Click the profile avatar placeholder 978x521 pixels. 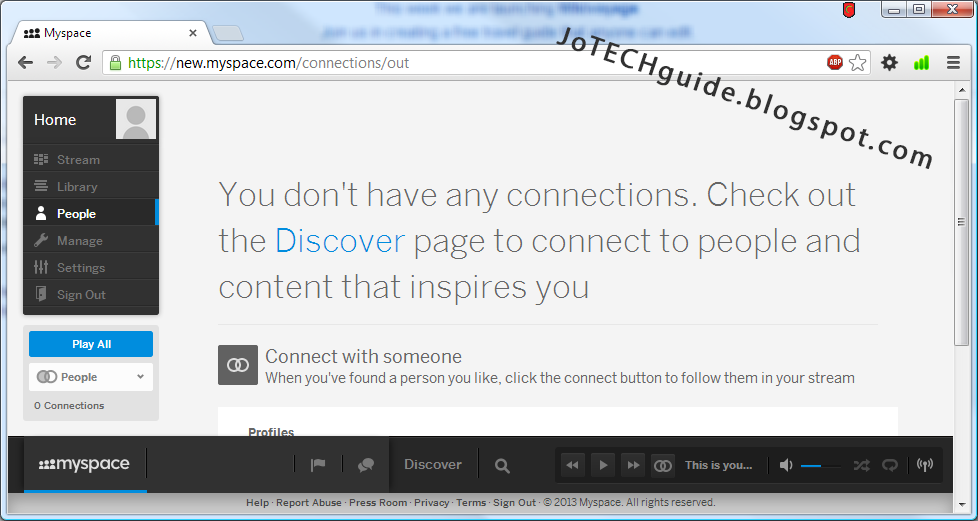(x=136, y=119)
